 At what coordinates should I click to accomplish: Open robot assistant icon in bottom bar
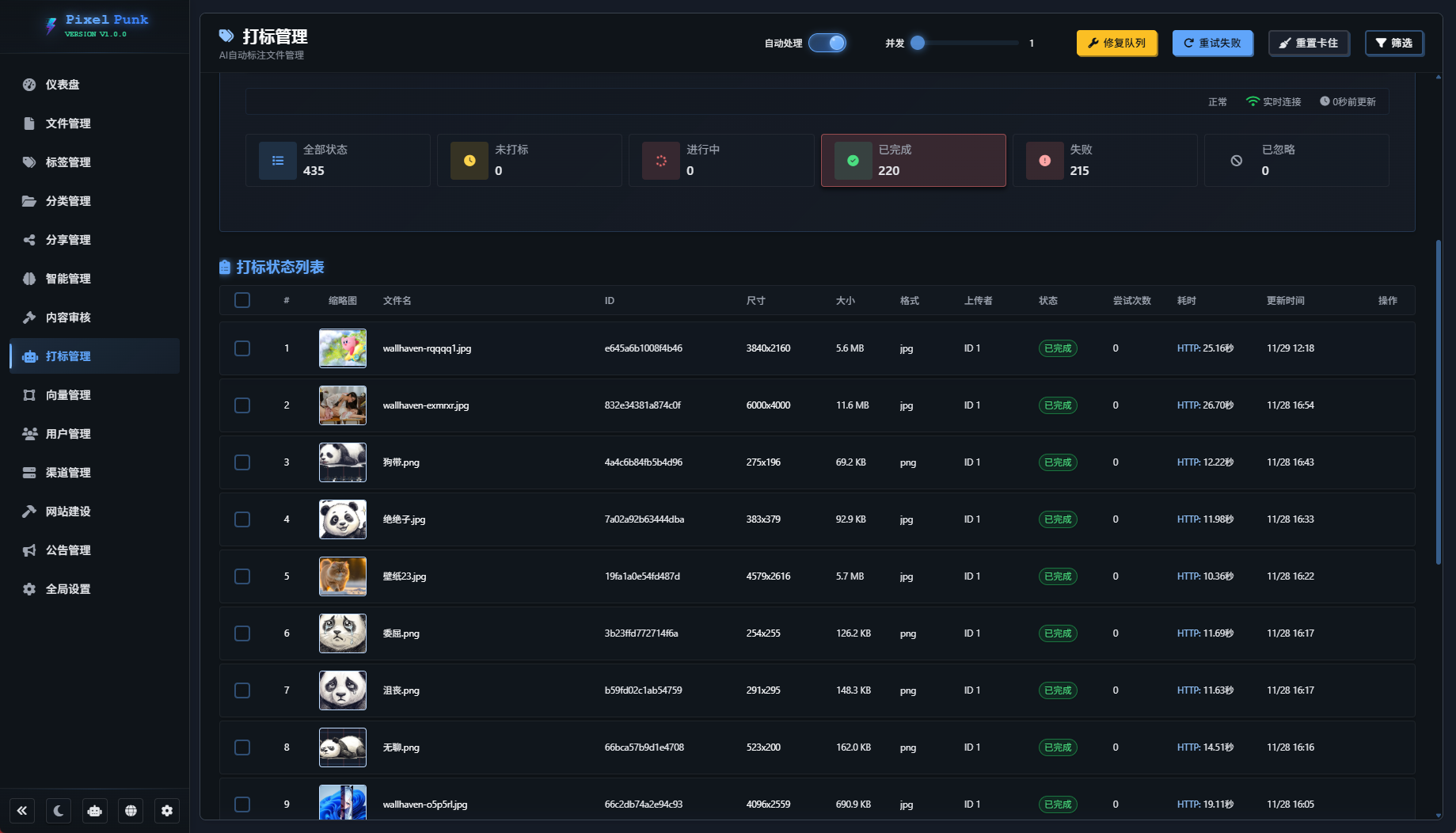pyautogui.click(x=95, y=810)
